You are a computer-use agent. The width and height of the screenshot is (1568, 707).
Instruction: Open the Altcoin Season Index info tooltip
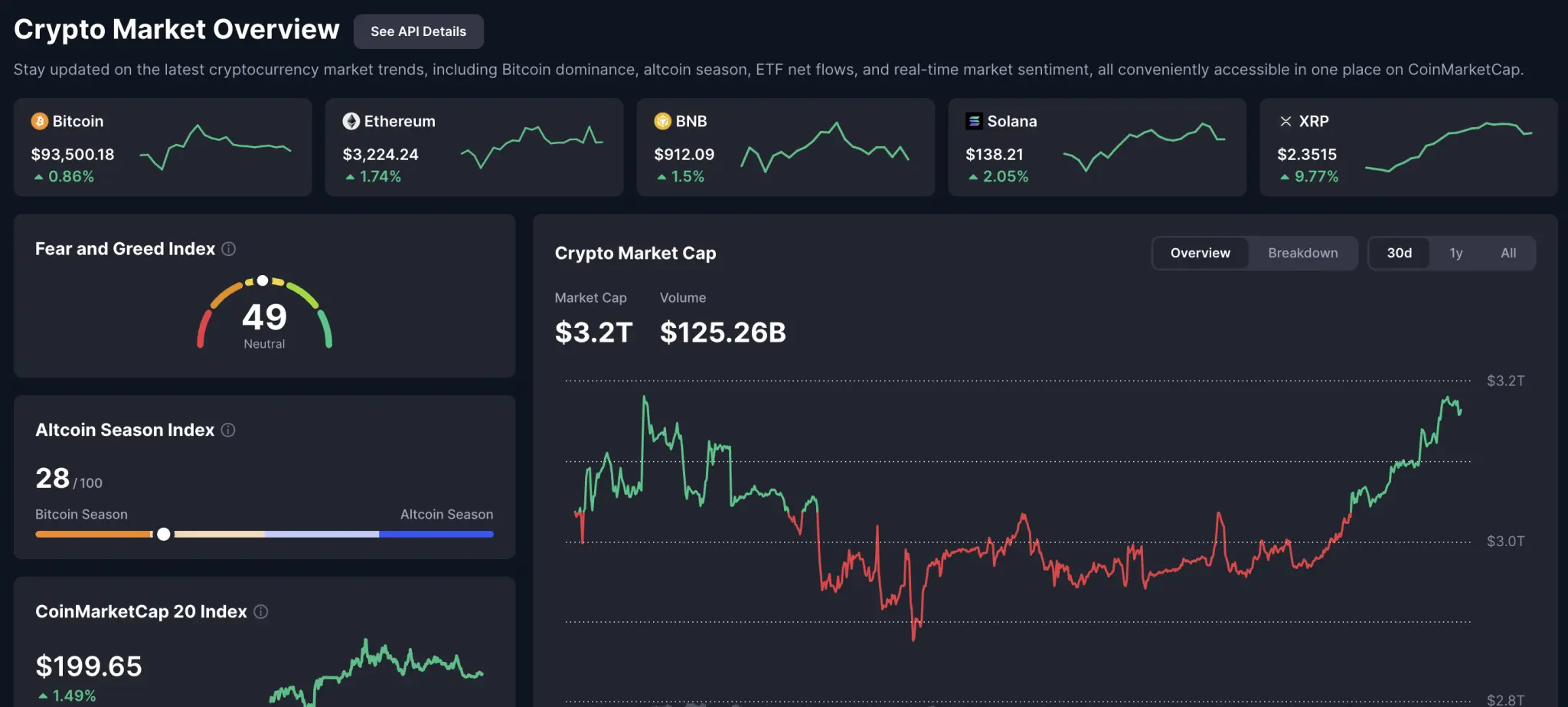click(x=227, y=430)
